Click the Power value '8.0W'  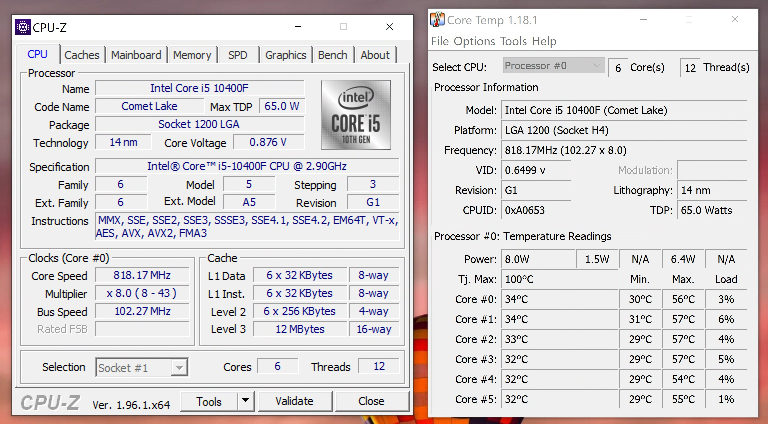pyautogui.click(x=538, y=259)
